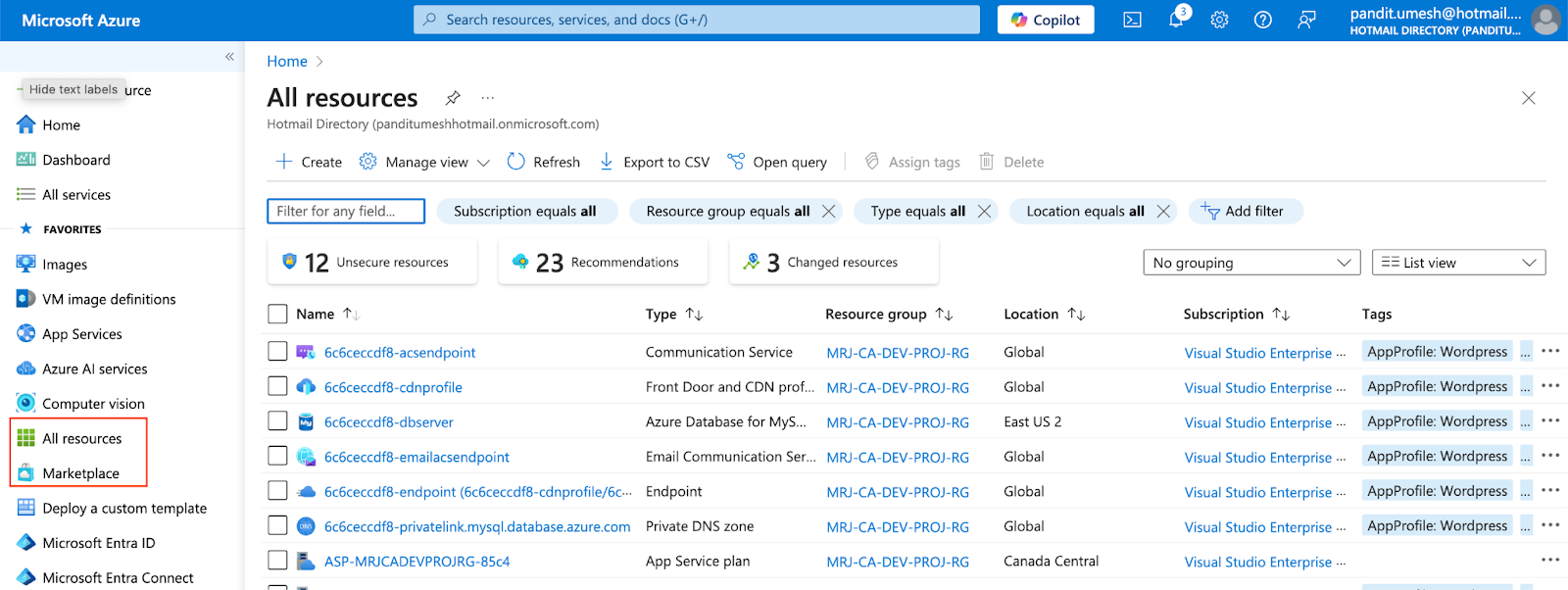
Task: Click the VM image definitions icon
Action: 26,299
